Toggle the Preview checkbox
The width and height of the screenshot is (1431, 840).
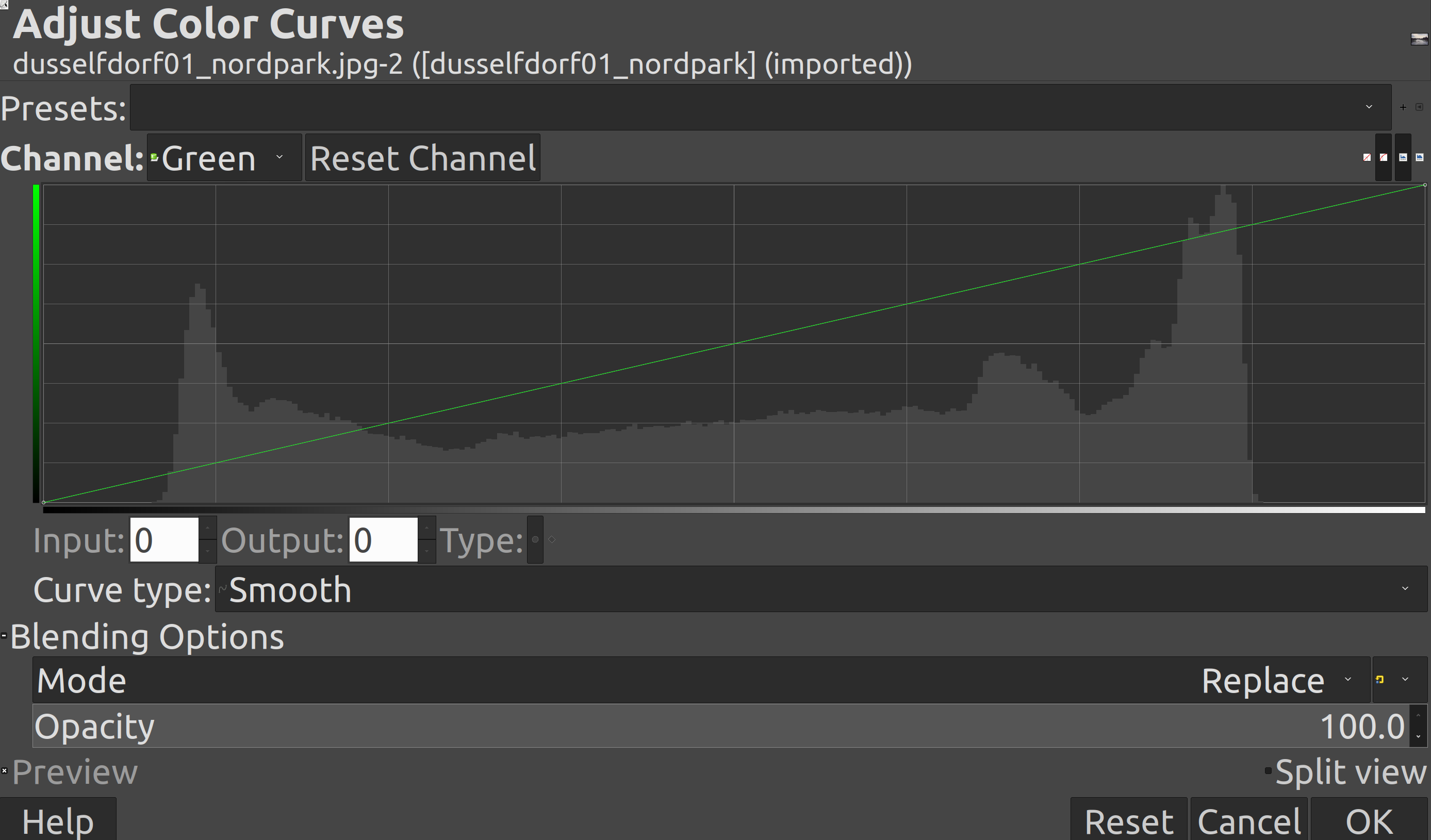point(5,771)
